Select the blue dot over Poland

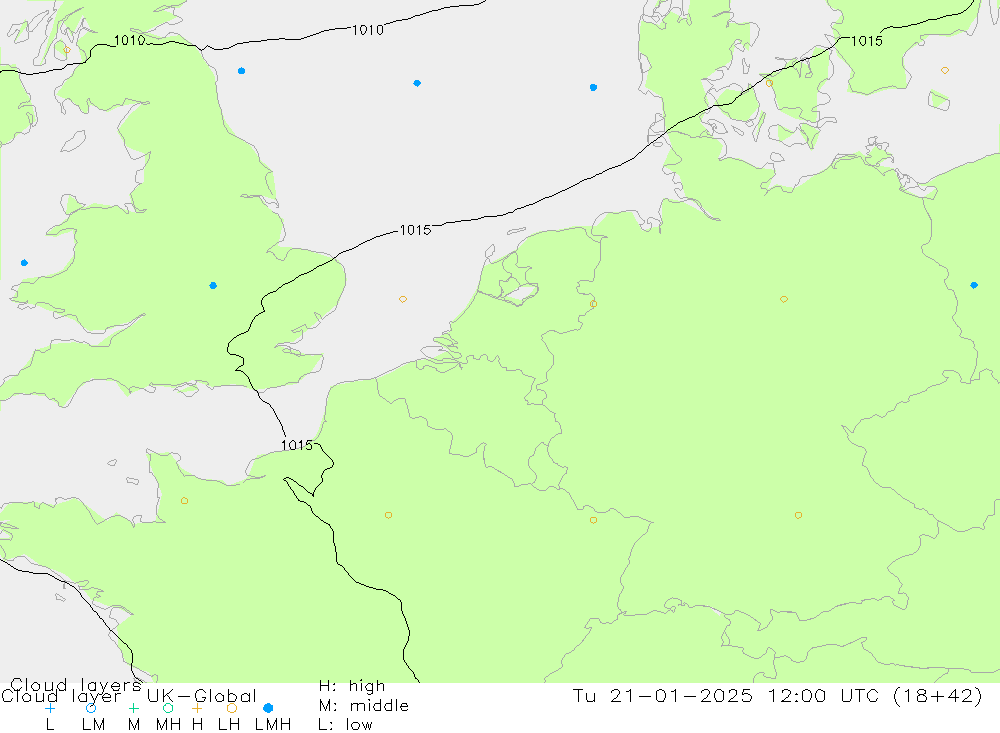tap(974, 285)
